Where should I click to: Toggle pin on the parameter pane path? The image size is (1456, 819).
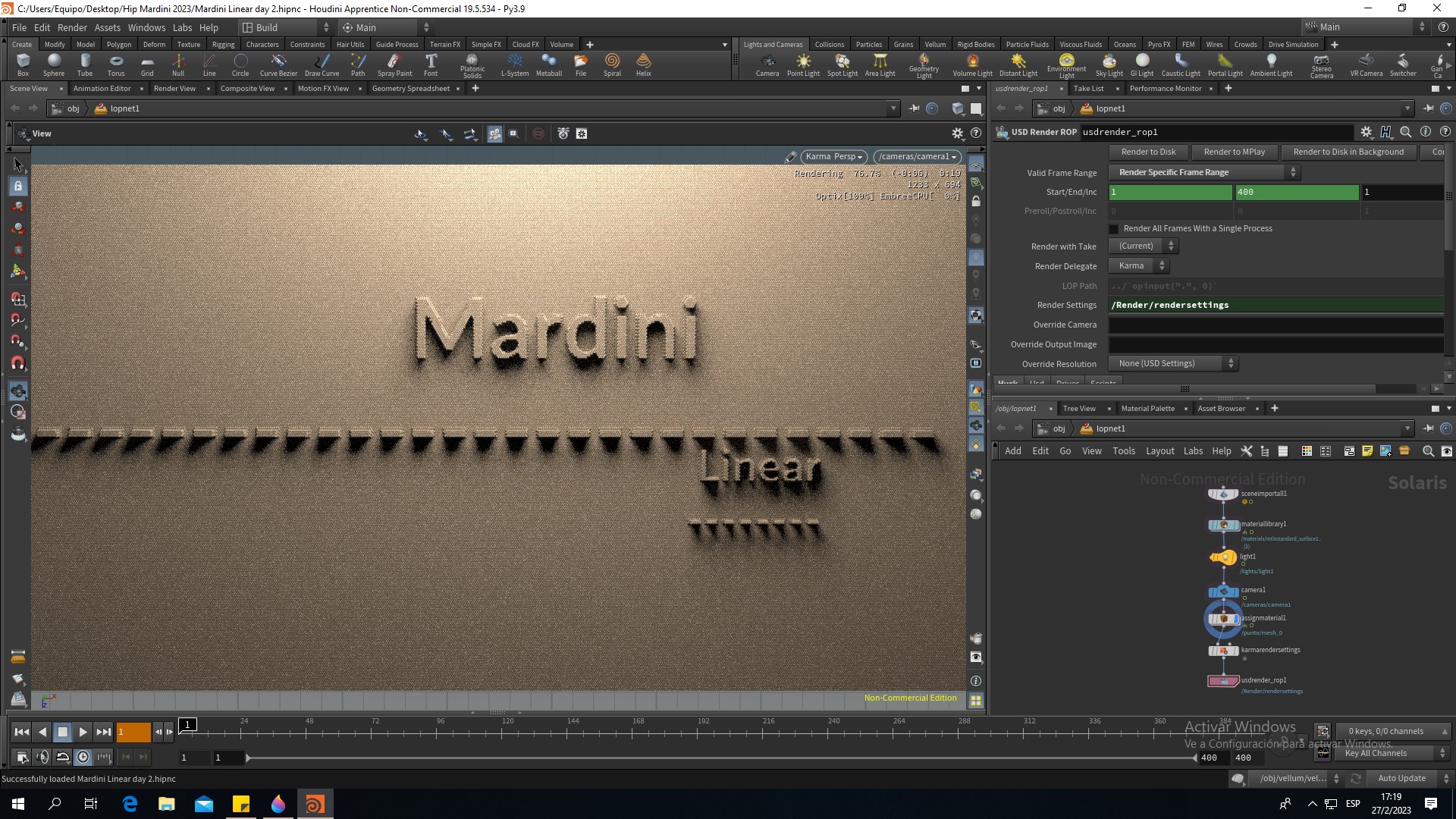pyautogui.click(x=1428, y=108)
